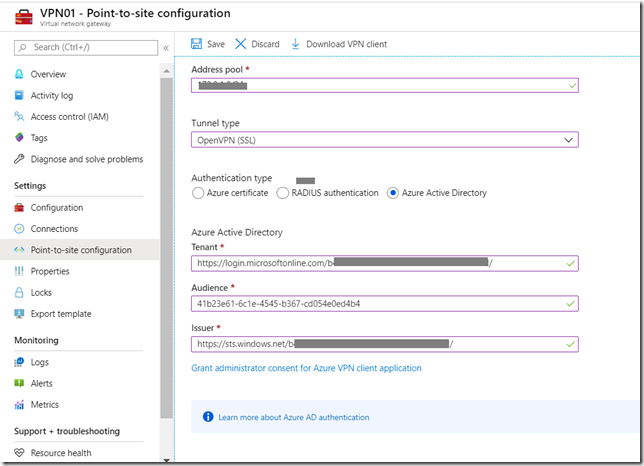This screenshot has width=644, height=466.
Task: Click the Resource health heart icon
Action: (19, 452)
